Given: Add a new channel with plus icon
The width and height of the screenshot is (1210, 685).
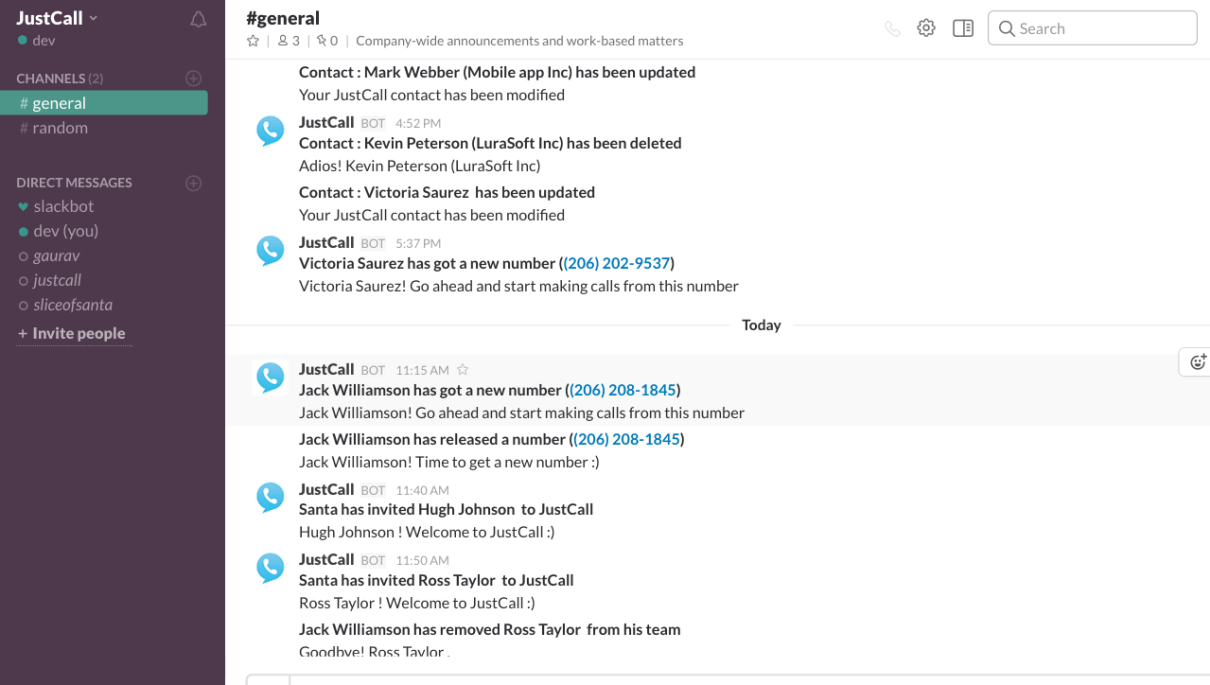Looking at the screenshot, I should click(x=194, y=78).
